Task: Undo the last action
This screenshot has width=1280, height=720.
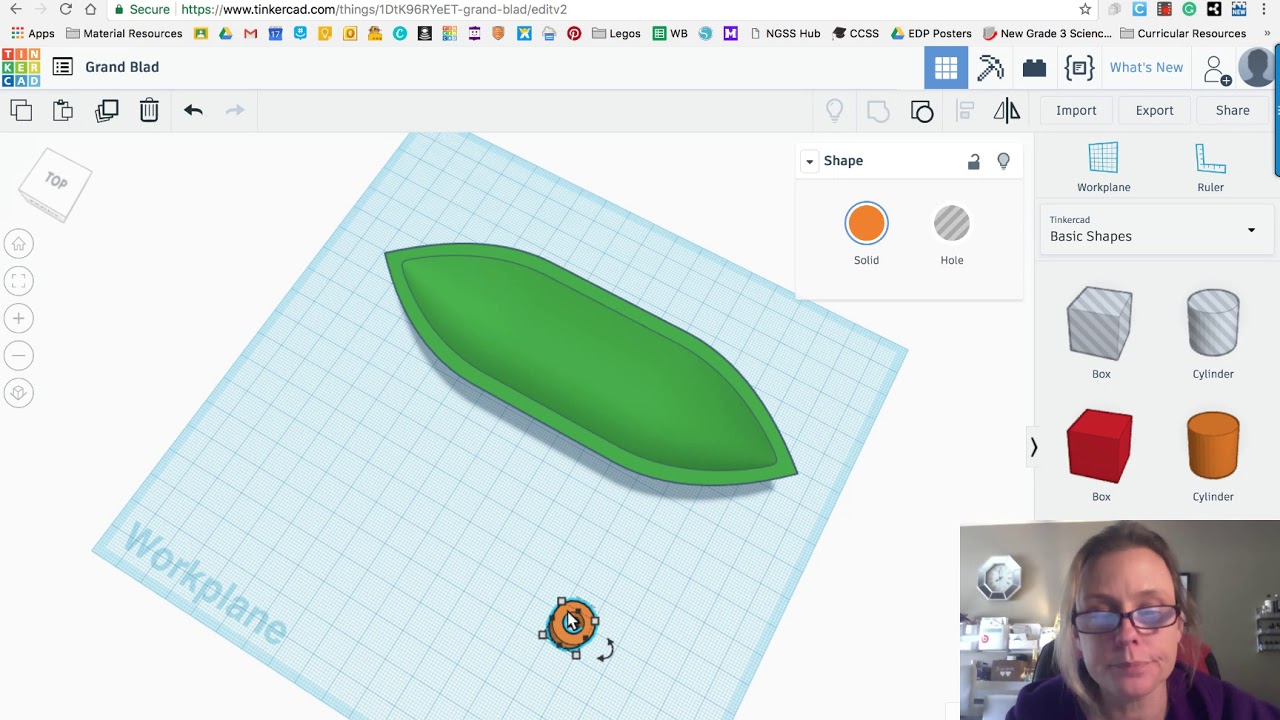Action: [193, 110]
